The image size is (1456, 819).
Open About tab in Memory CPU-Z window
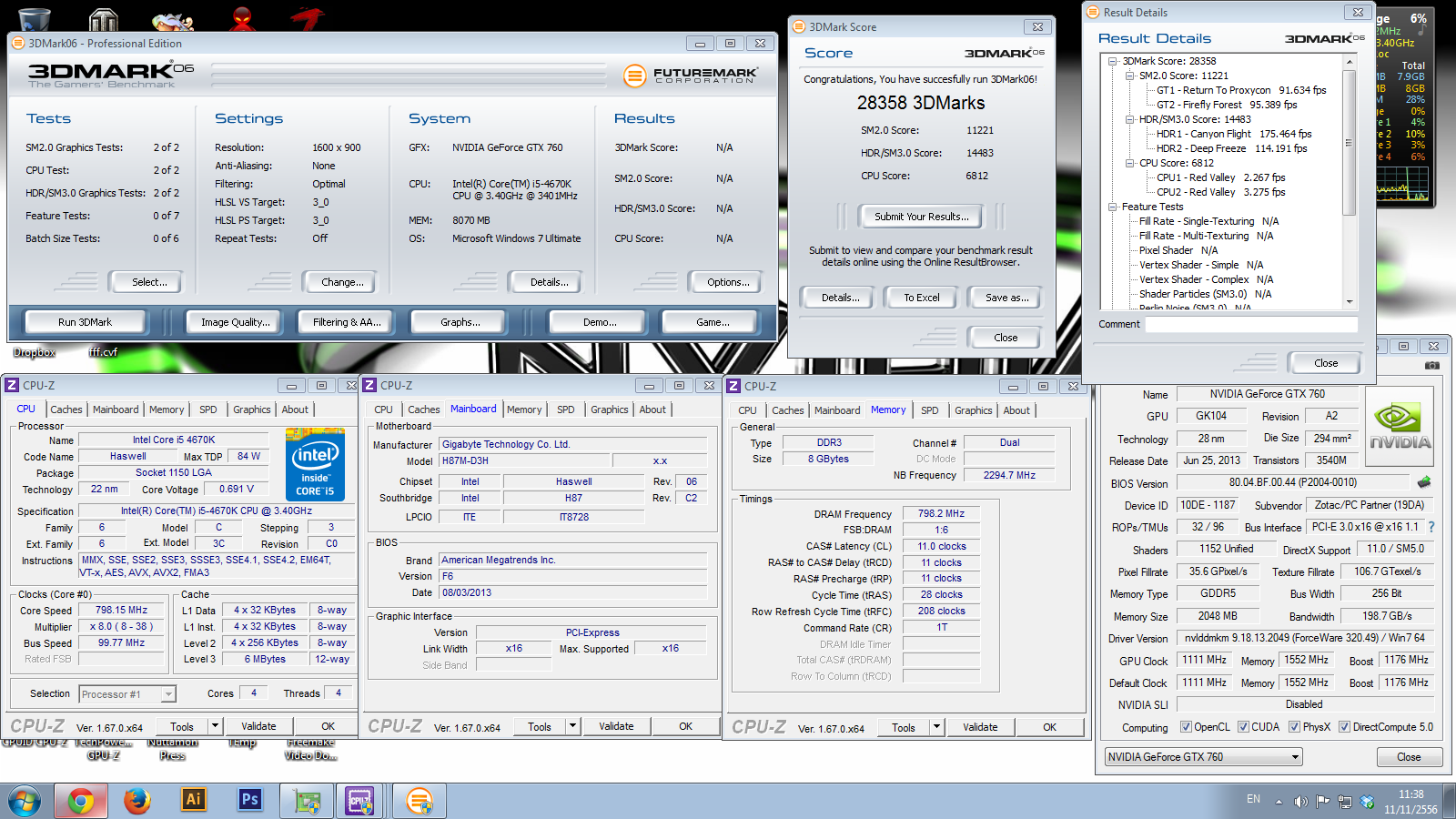(1016, 411)
